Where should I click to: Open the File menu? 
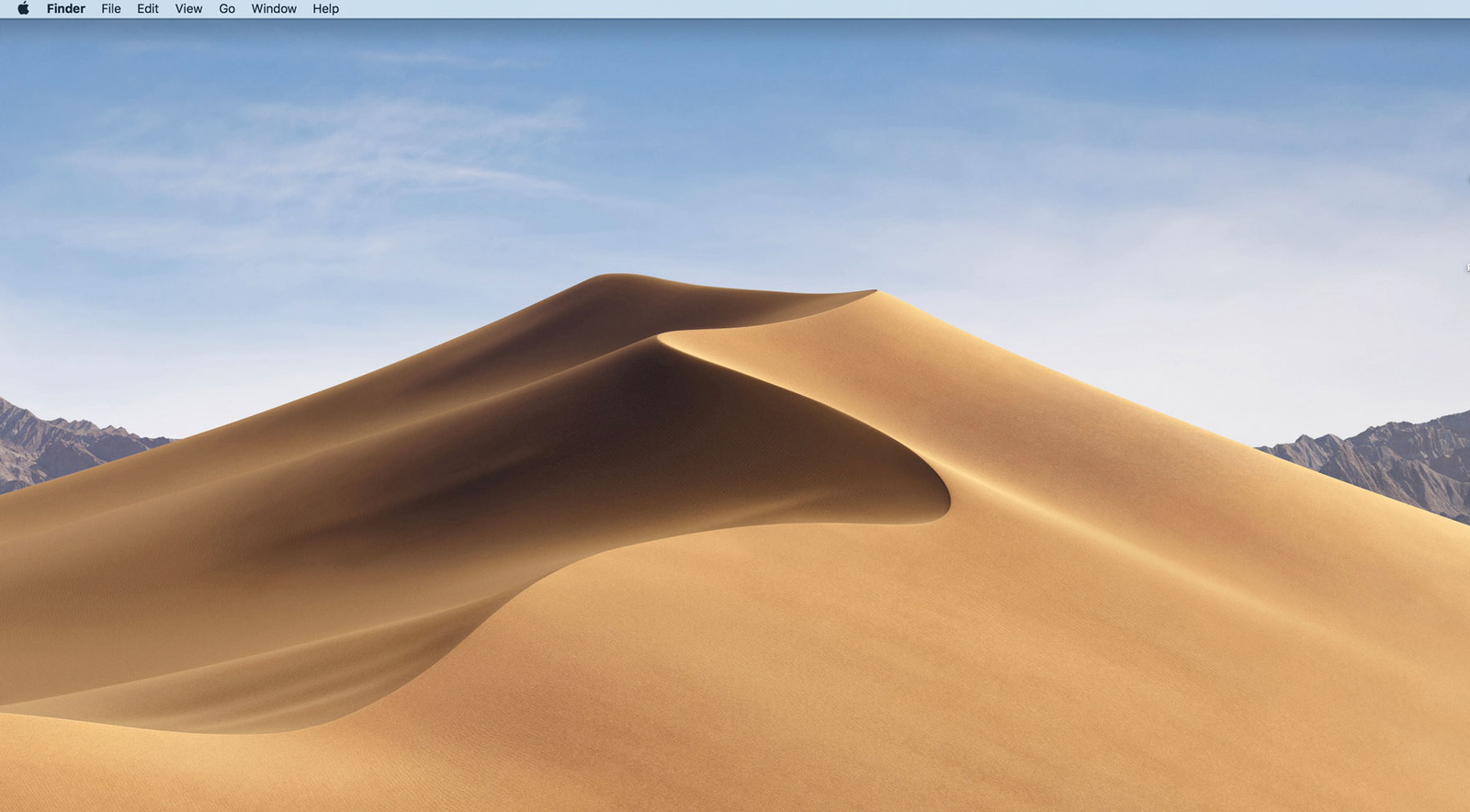[111, 8]
